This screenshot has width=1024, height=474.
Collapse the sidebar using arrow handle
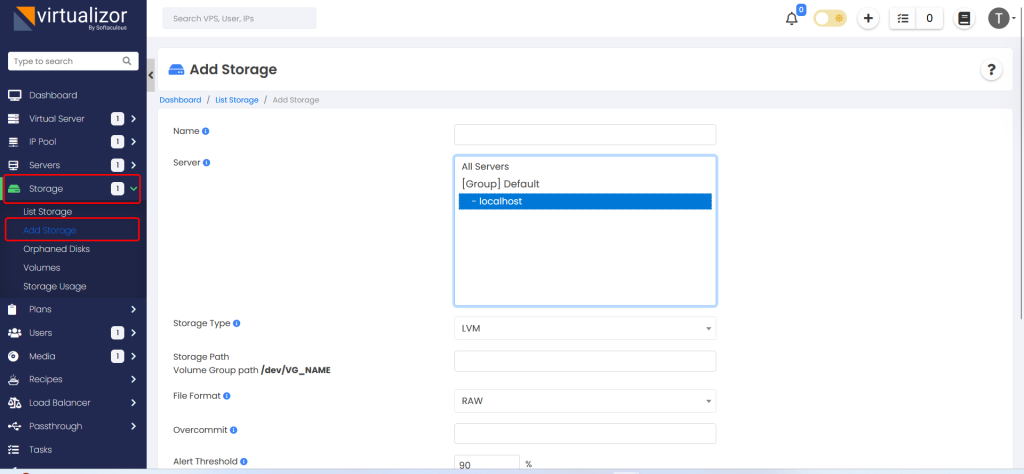151,75
